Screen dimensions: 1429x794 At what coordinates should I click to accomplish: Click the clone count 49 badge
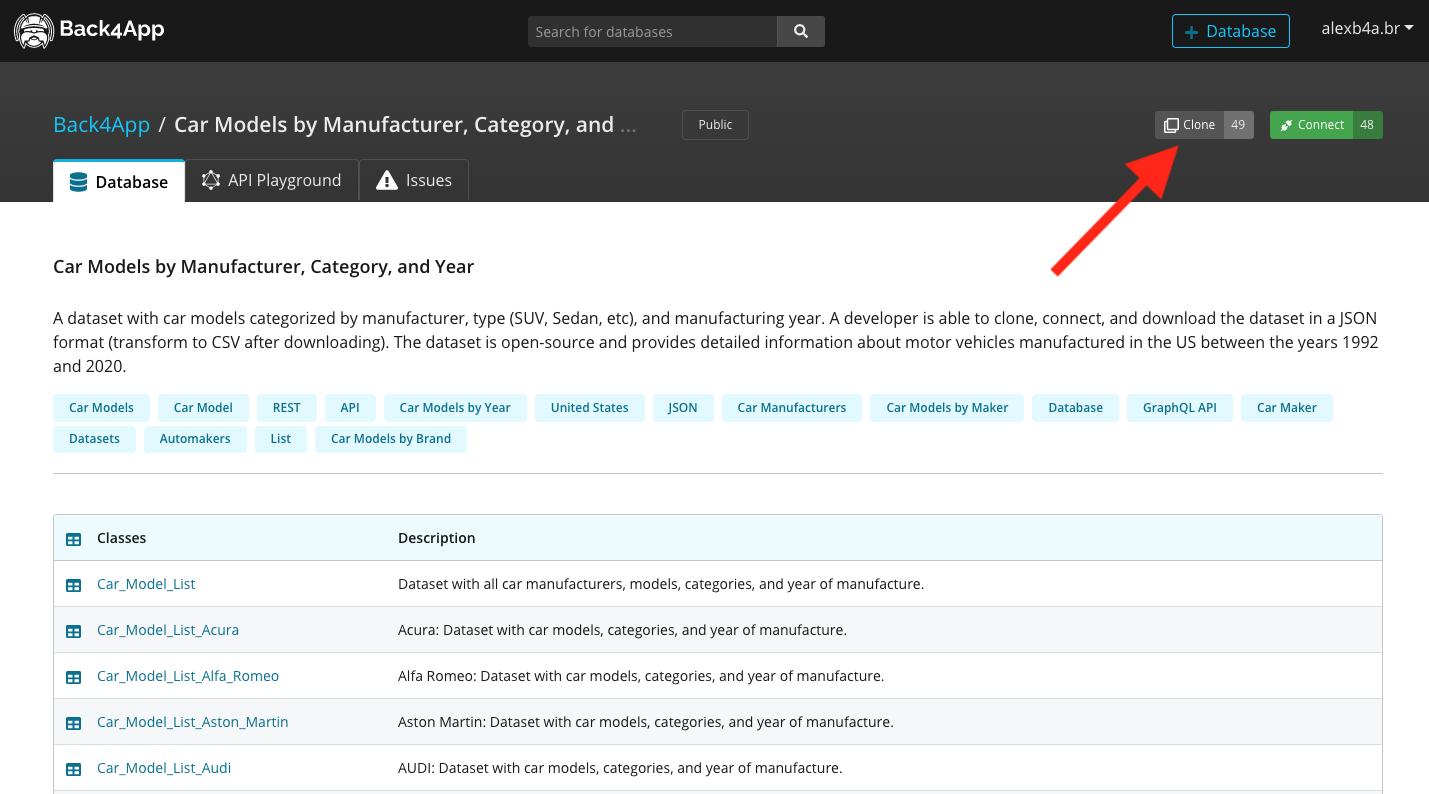(x=1239, y=125)
